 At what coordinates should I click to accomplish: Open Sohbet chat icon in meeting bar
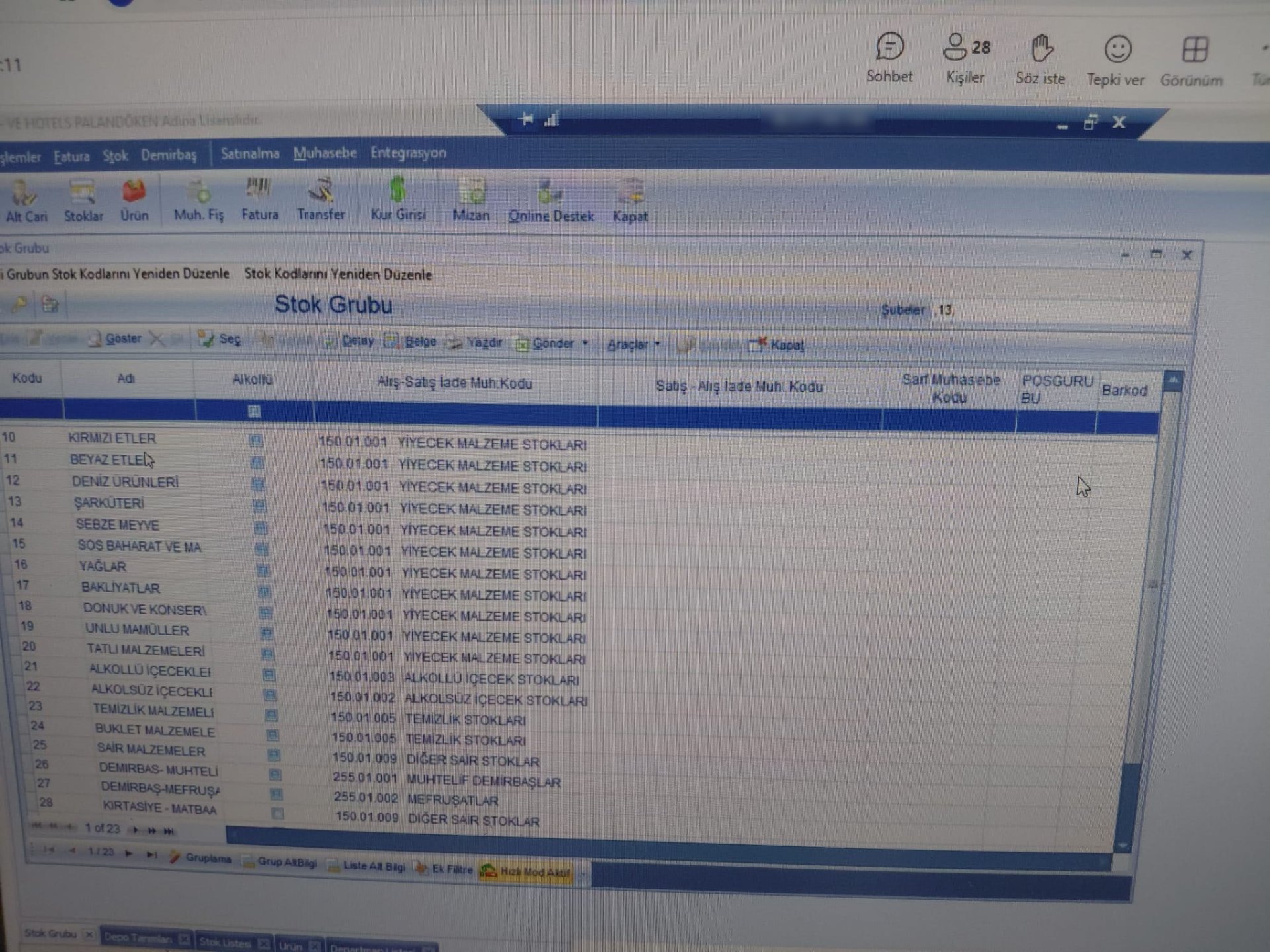[x=890, y=58]
